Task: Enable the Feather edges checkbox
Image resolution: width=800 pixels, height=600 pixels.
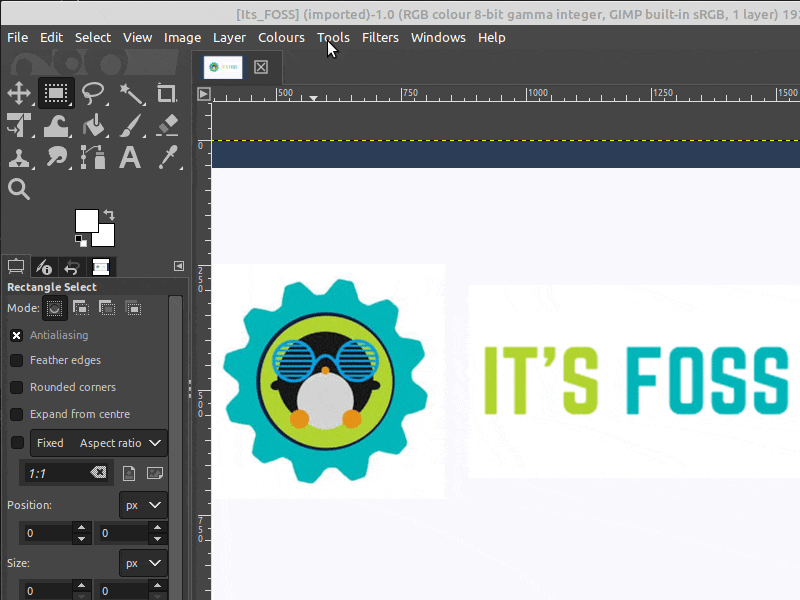Action: click(x=17, y=360)
